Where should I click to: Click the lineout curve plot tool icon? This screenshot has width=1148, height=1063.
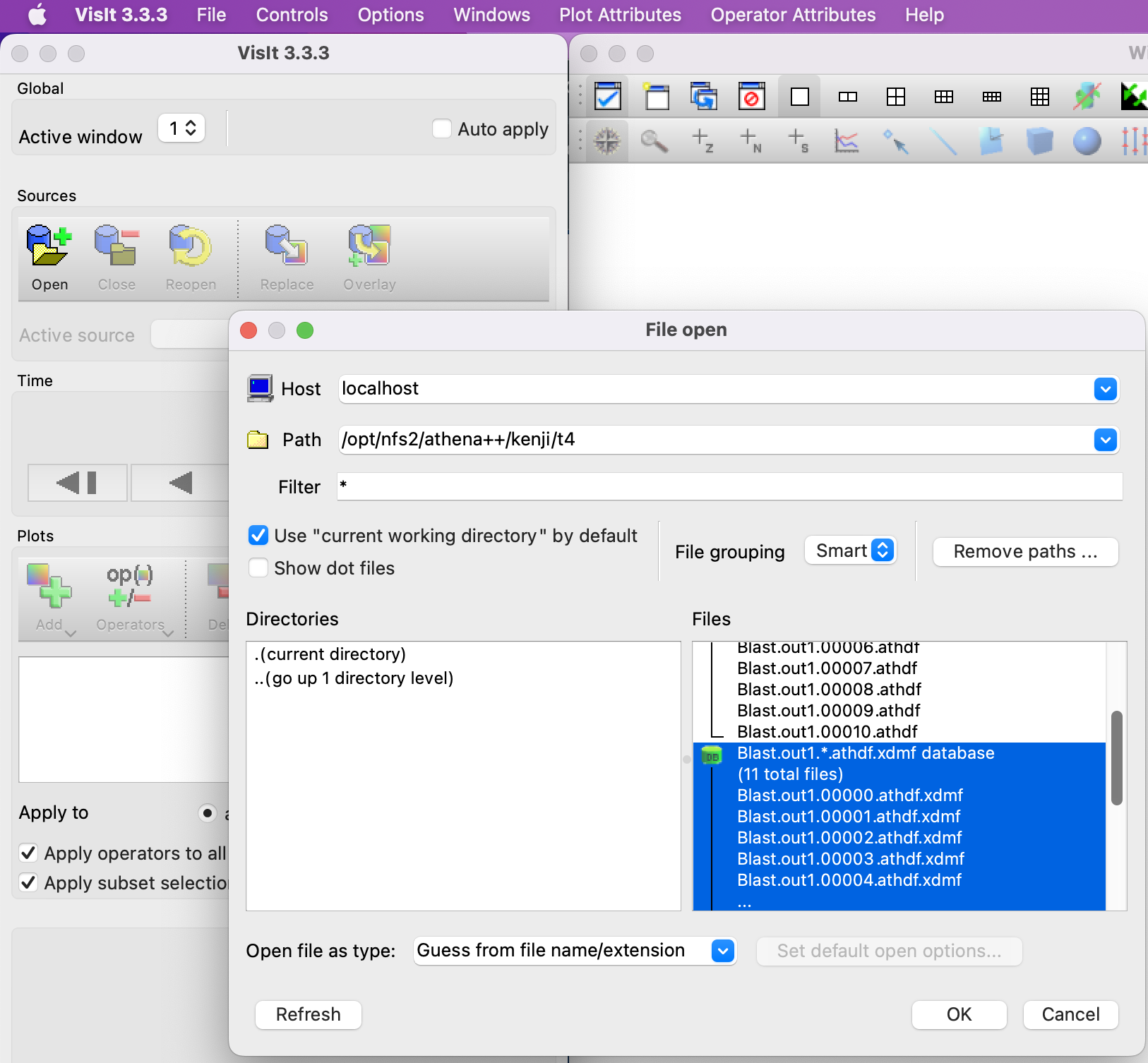point(847,141)
